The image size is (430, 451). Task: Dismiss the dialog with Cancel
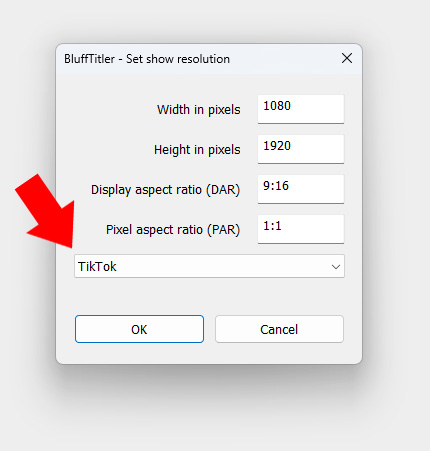279,329
